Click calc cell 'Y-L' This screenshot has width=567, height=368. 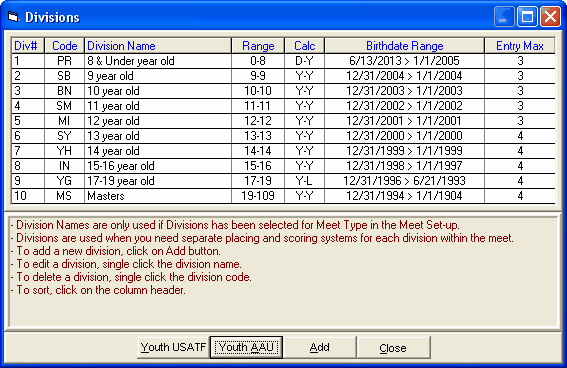click(x=304, y=181)
